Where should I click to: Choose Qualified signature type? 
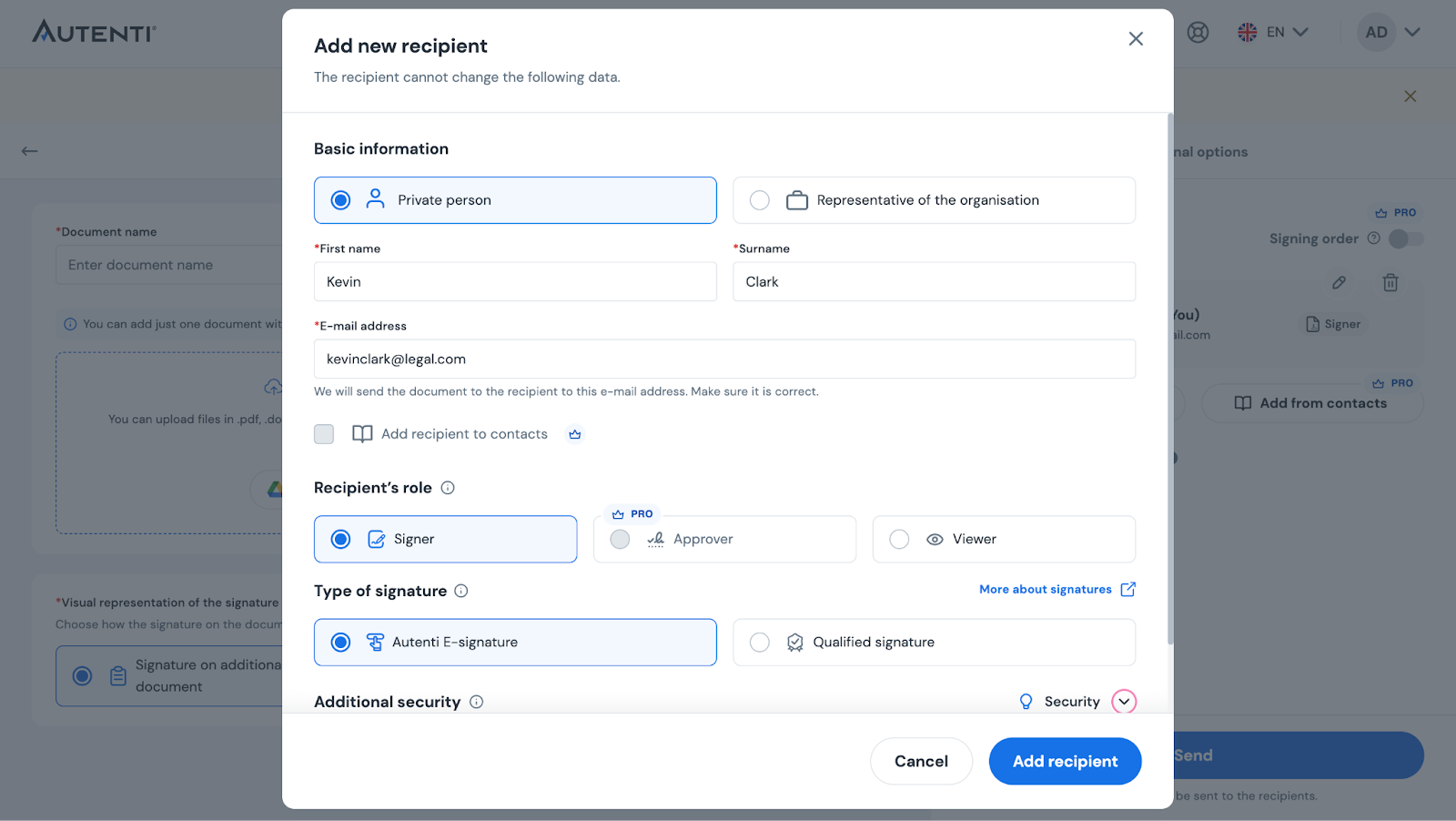(760, 643)
